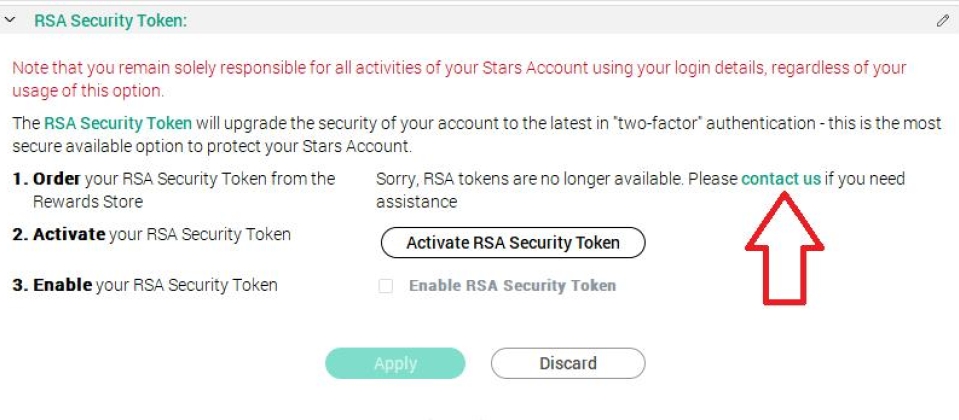This screenshot has width=959, height=420.
Task: Collapse the RSA Security Token section chevron
Action: (10, 20)
